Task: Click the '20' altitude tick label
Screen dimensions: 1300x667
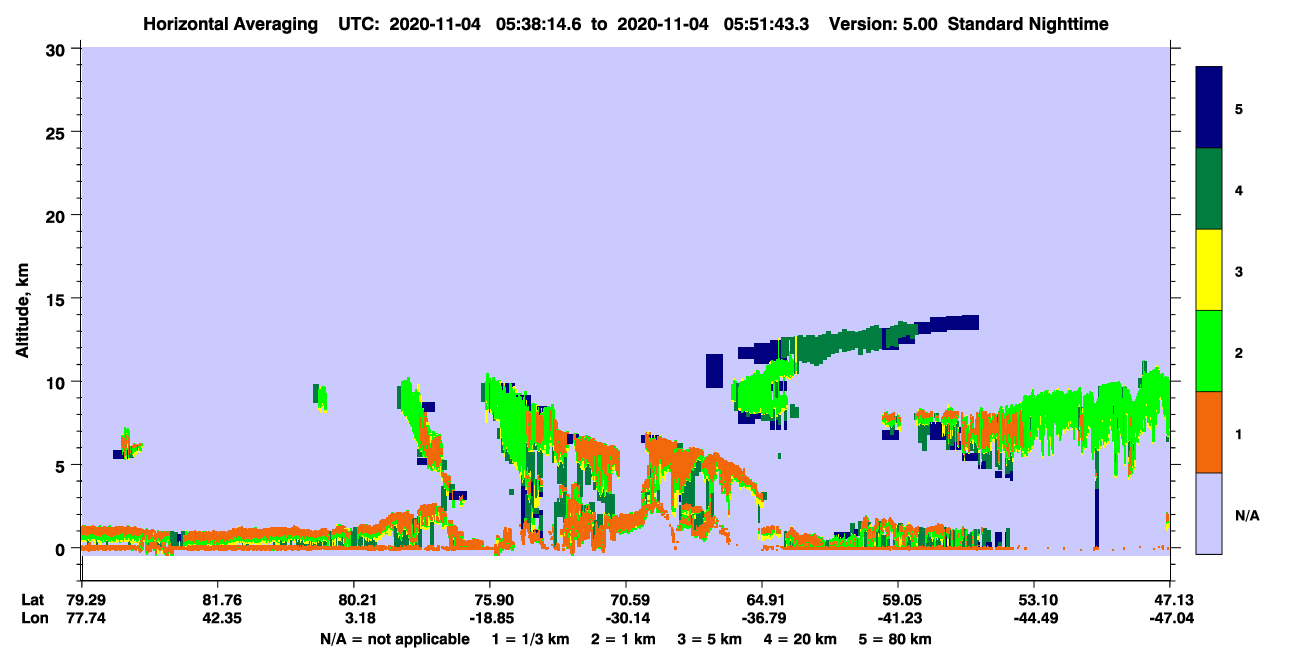Action: click(x=58, y=215)
